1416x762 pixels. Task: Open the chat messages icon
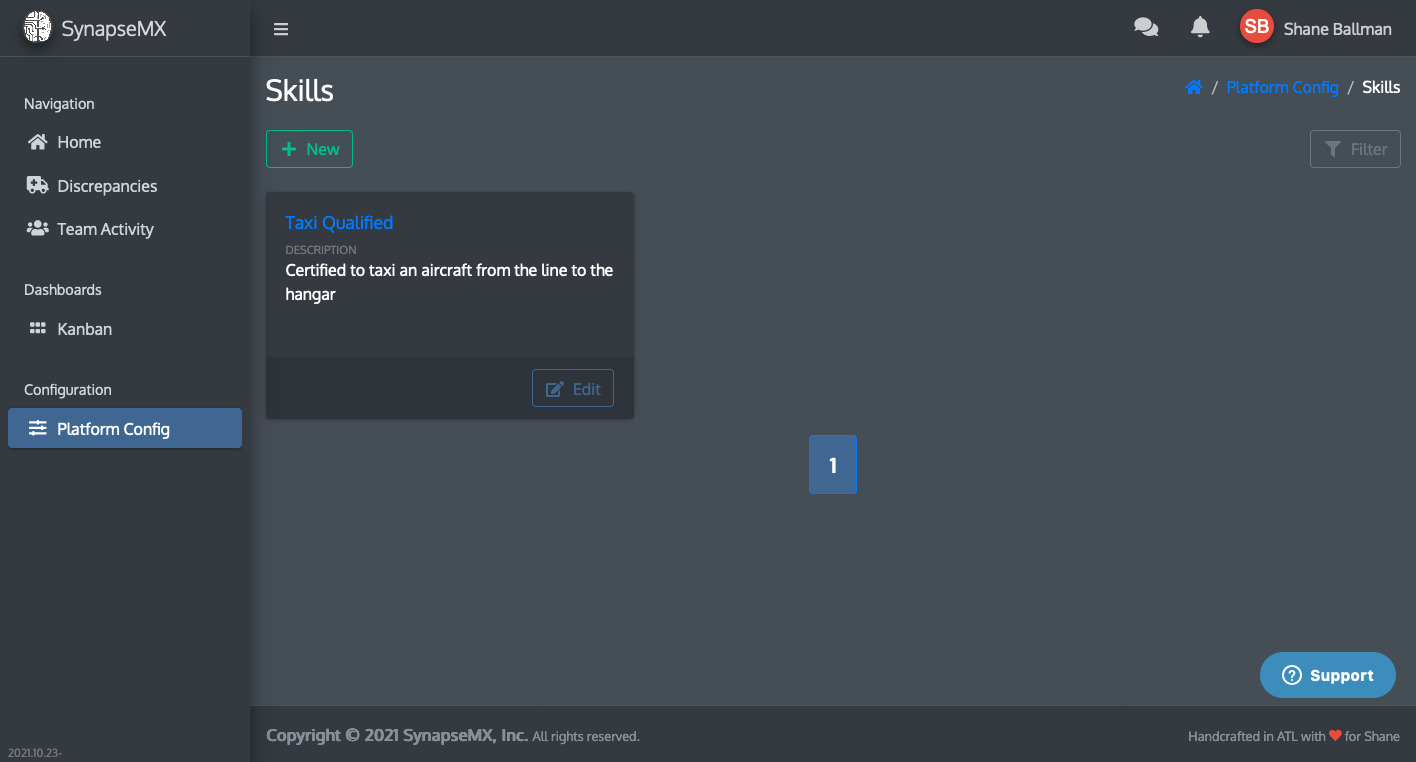tap(1146, 28)
